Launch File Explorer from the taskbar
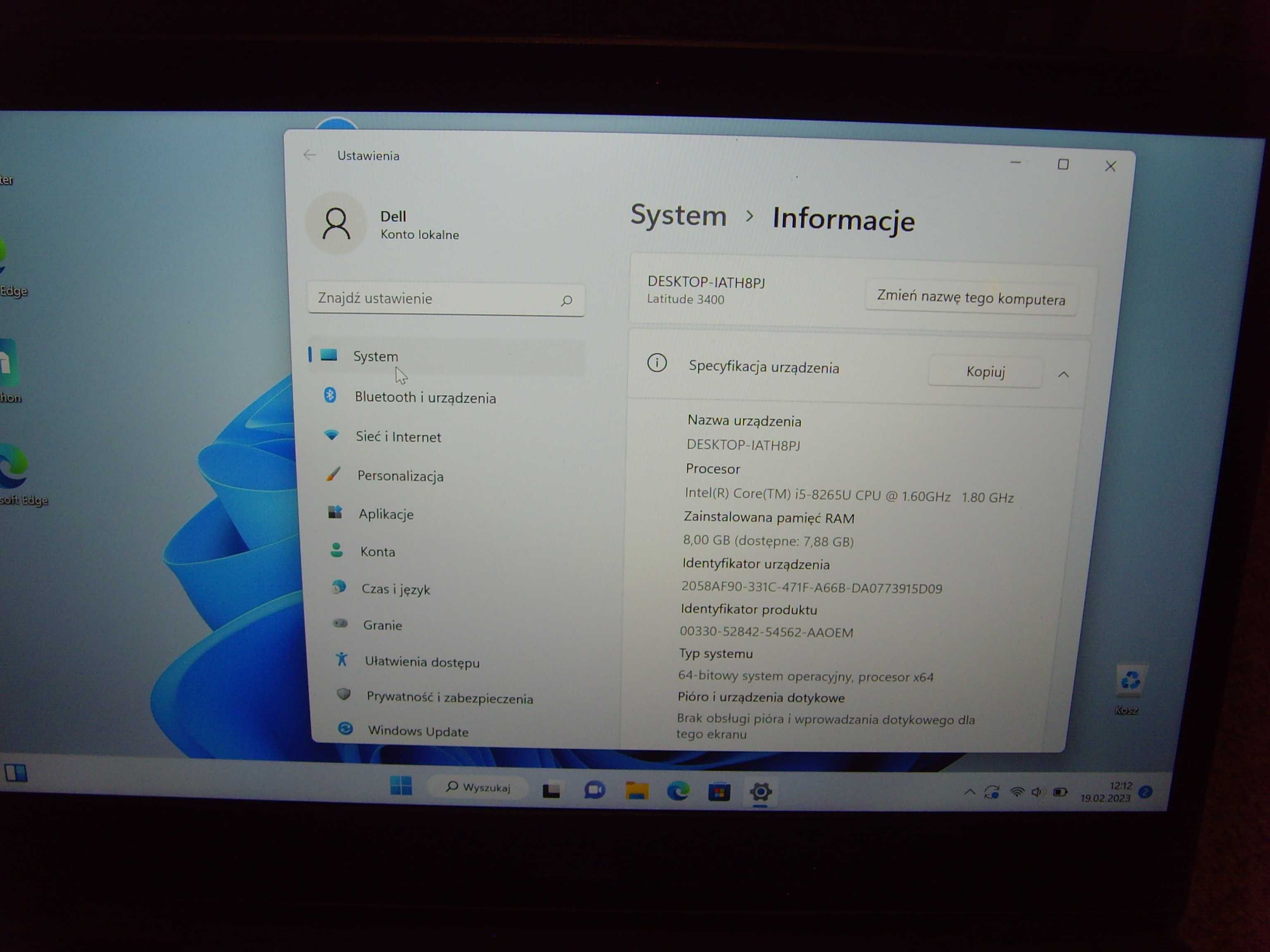 coord(637,791)
